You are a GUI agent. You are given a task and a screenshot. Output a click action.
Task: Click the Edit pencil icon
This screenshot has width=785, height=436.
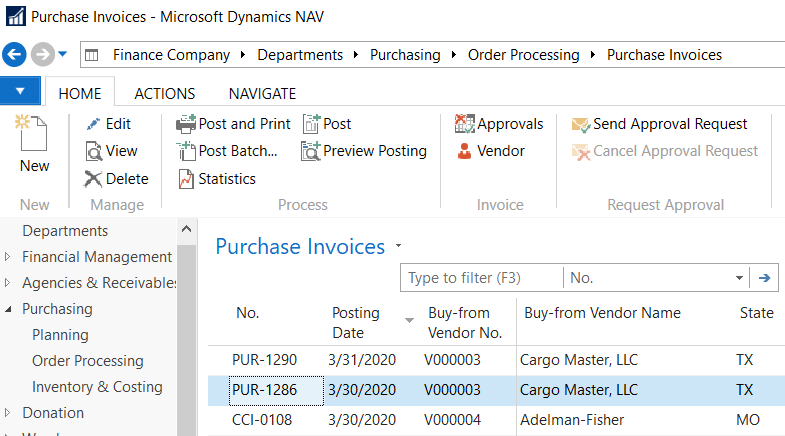pos(94,124)
